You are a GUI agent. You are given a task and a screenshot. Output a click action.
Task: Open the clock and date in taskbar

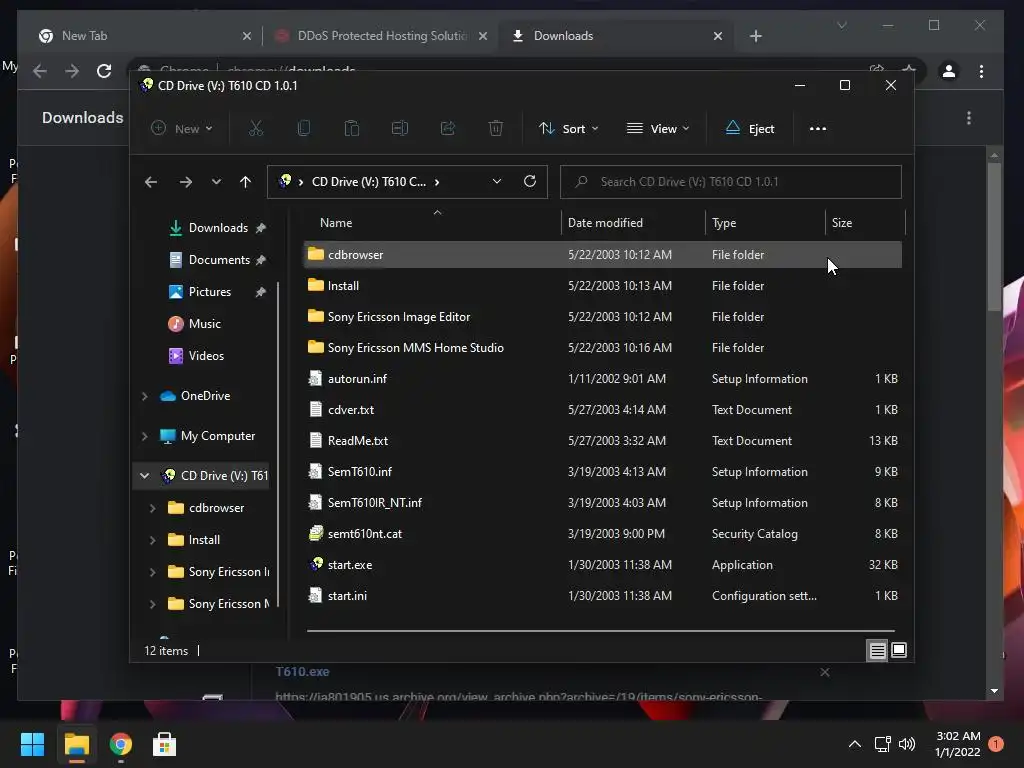[x=957, y=744]
